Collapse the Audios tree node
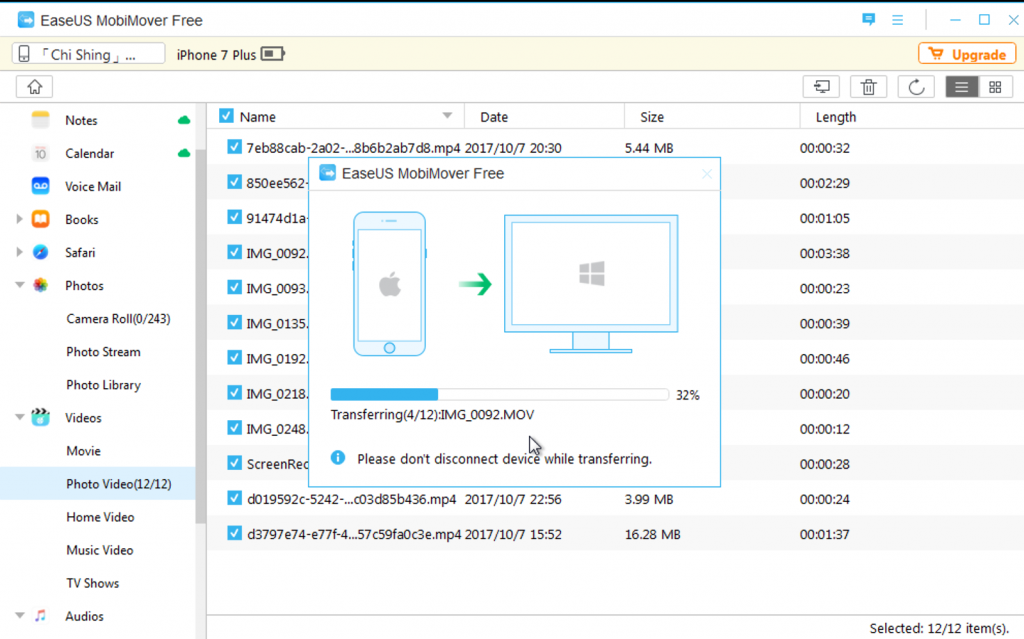 (20, 615)
